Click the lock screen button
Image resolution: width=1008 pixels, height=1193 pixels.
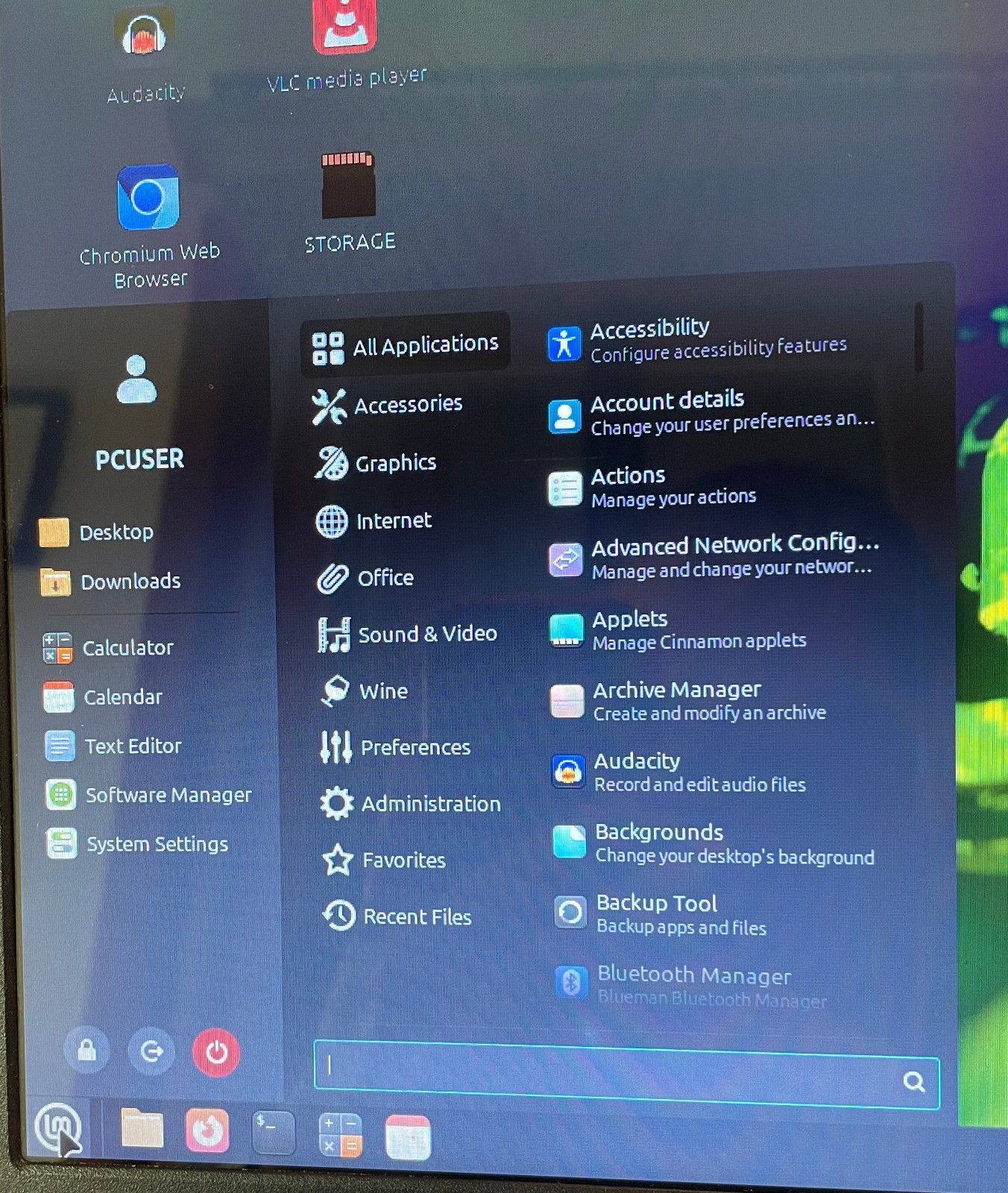pyautogui.click(x=87, y=1050)
